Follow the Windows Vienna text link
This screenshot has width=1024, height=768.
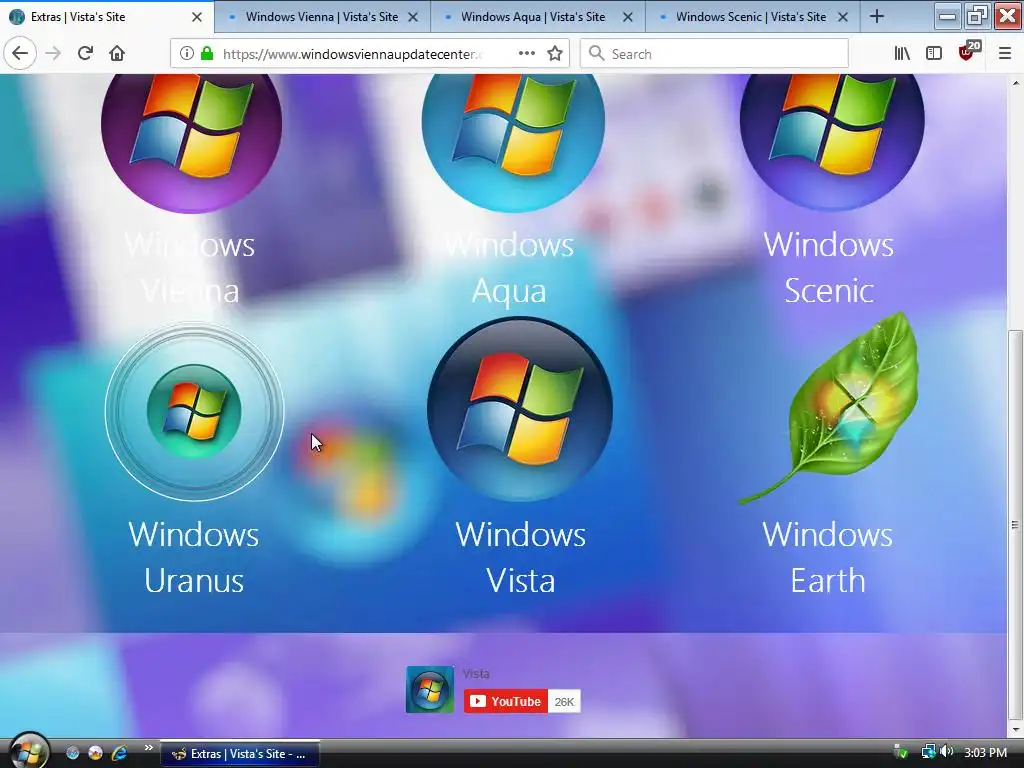coord(190,268)
